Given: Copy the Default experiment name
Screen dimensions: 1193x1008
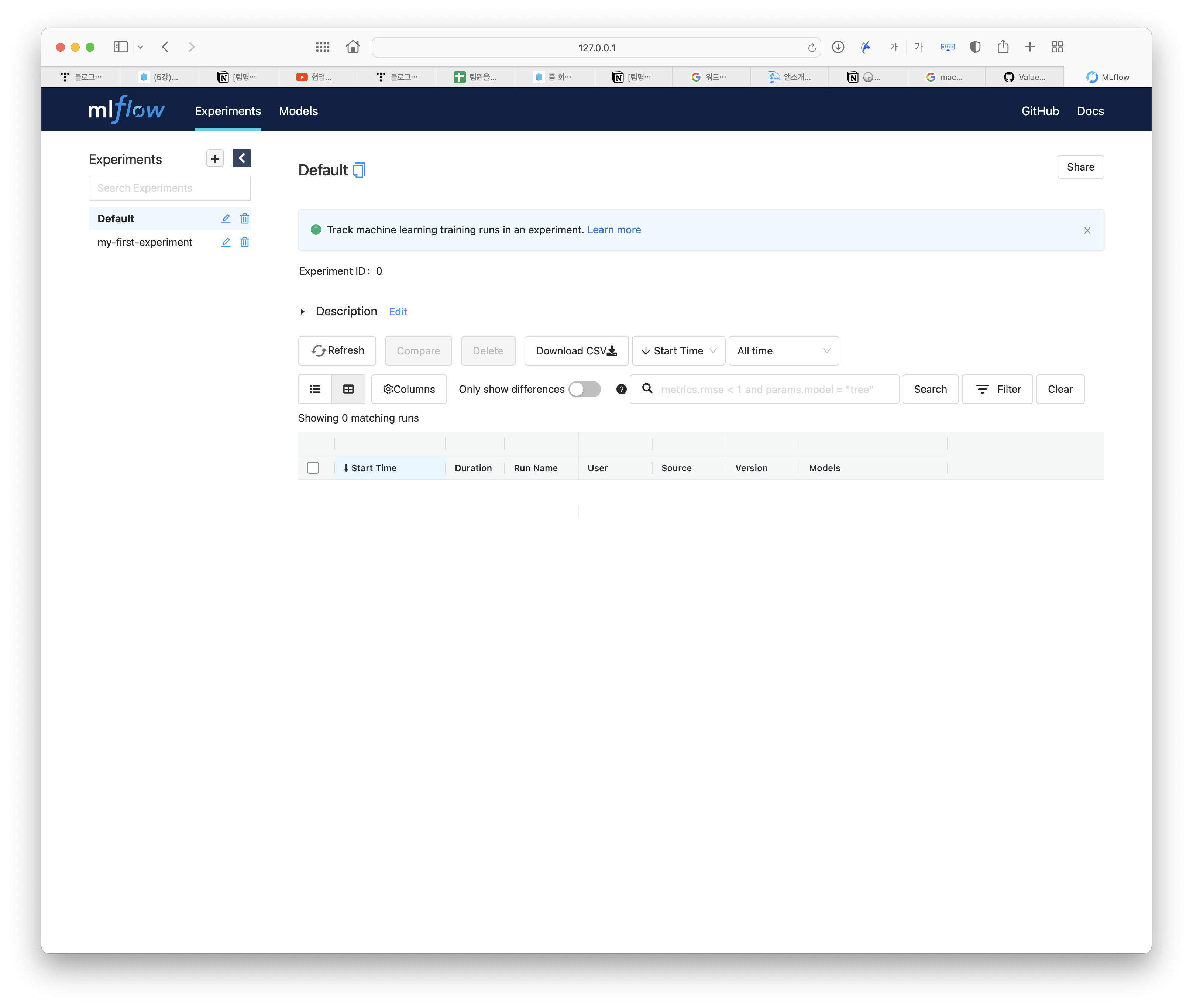Looking at the screenshot, I should point(359,170).
